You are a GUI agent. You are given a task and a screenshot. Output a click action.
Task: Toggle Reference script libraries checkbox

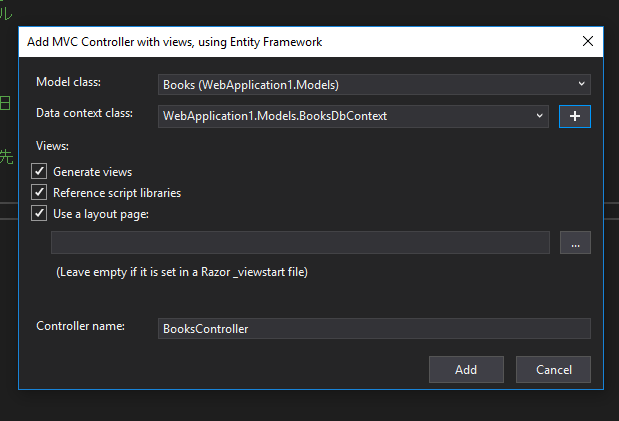(39, 192)
